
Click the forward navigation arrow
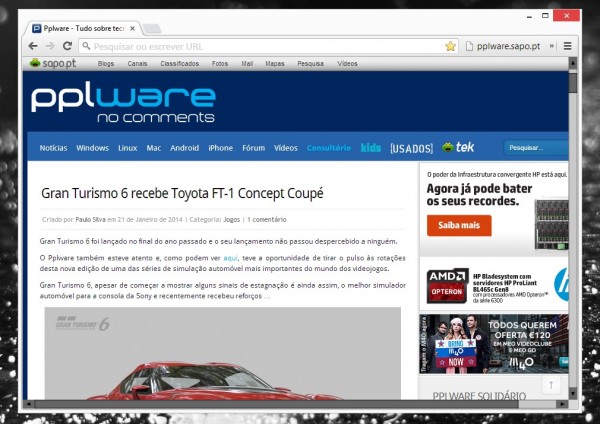coord(50,46)
